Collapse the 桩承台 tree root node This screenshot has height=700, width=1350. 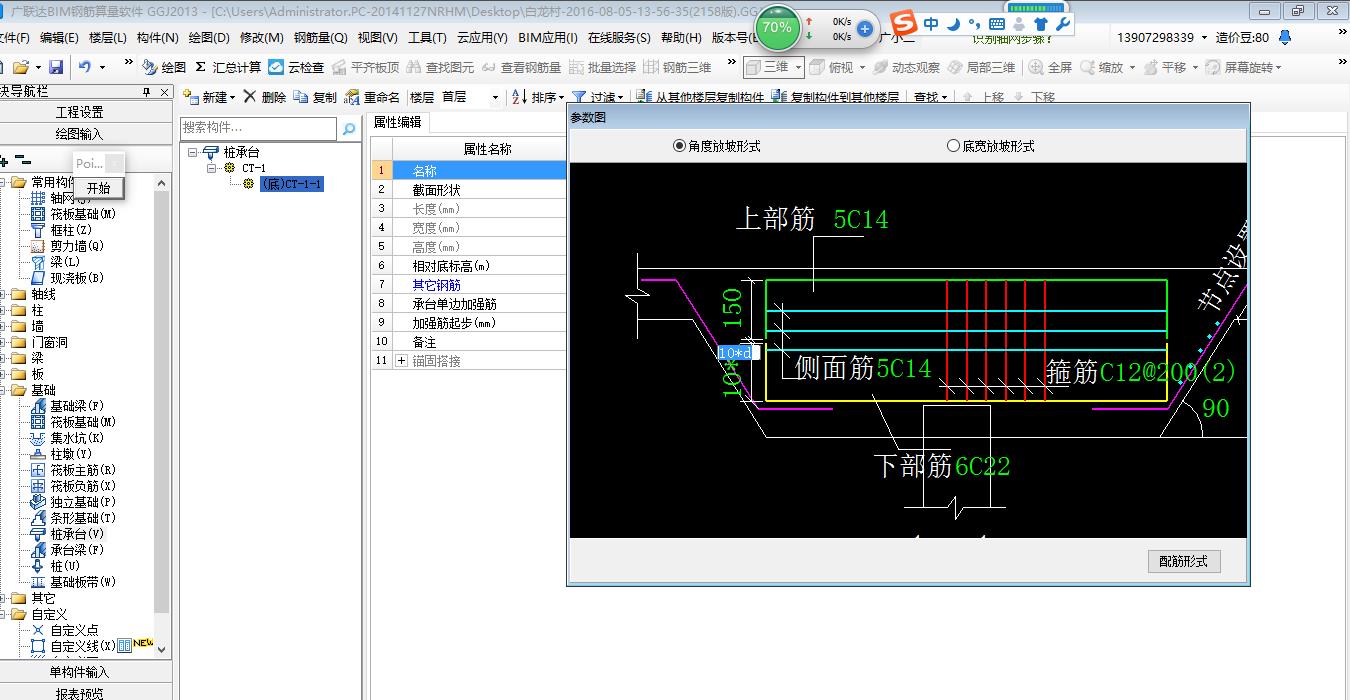coord(192,153)
